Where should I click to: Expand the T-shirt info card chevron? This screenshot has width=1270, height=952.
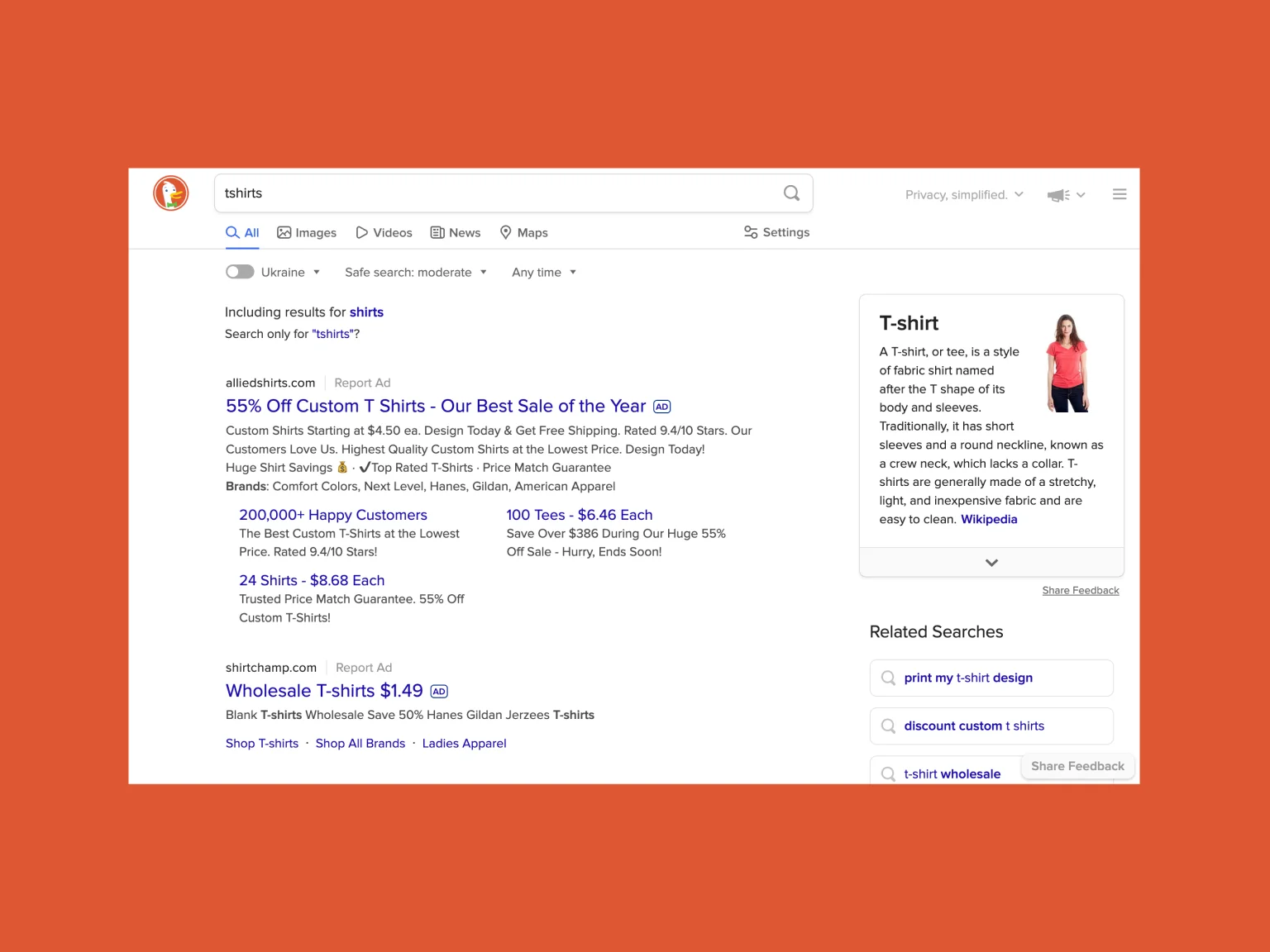(x=991, y=563)
